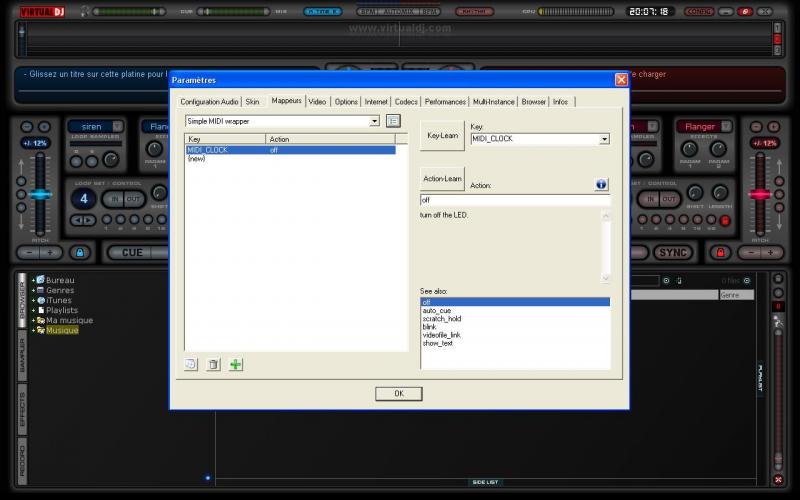Image resolution: width=800 pixels, height=500 pixels.
Task: Click the Ma musique folder icon
Action: pos(41,320)
